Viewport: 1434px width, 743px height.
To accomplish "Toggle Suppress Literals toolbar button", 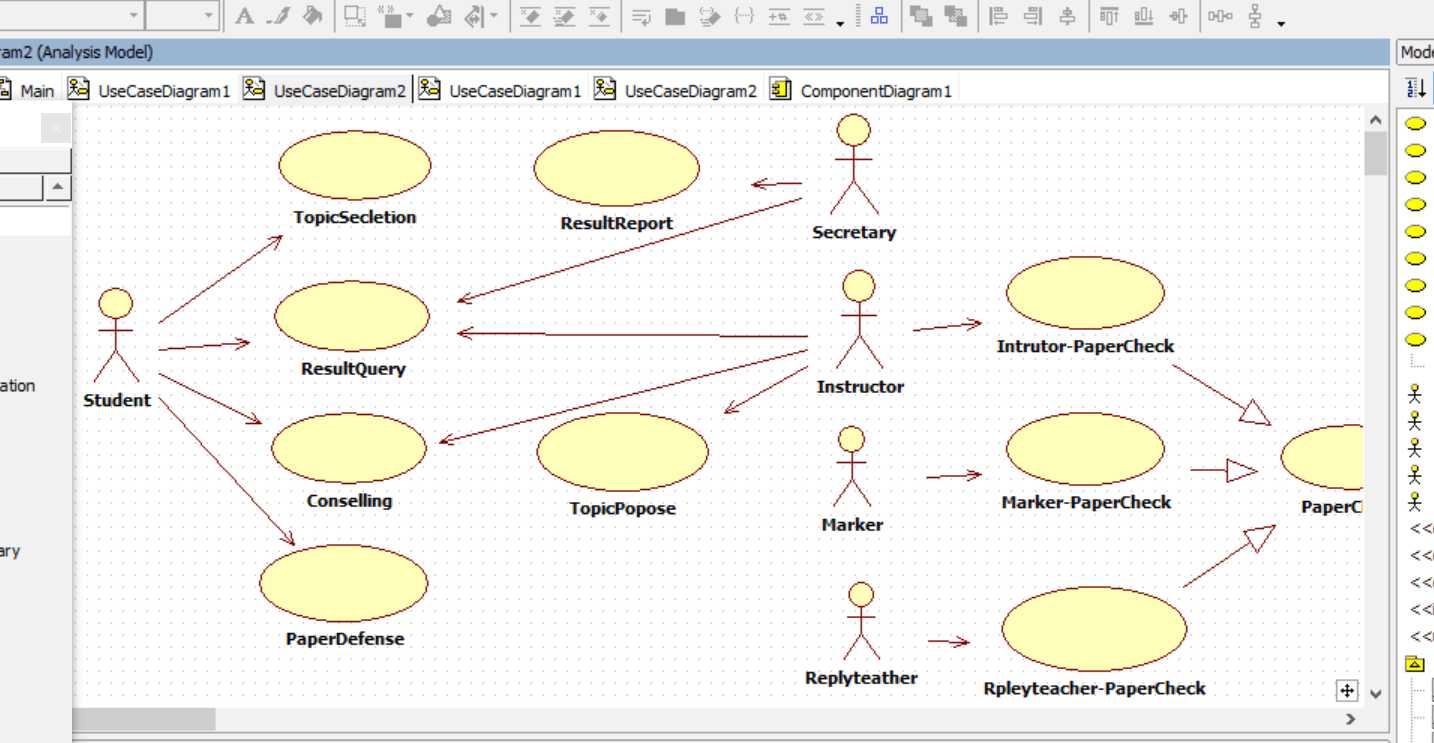I will coord(599,16).
